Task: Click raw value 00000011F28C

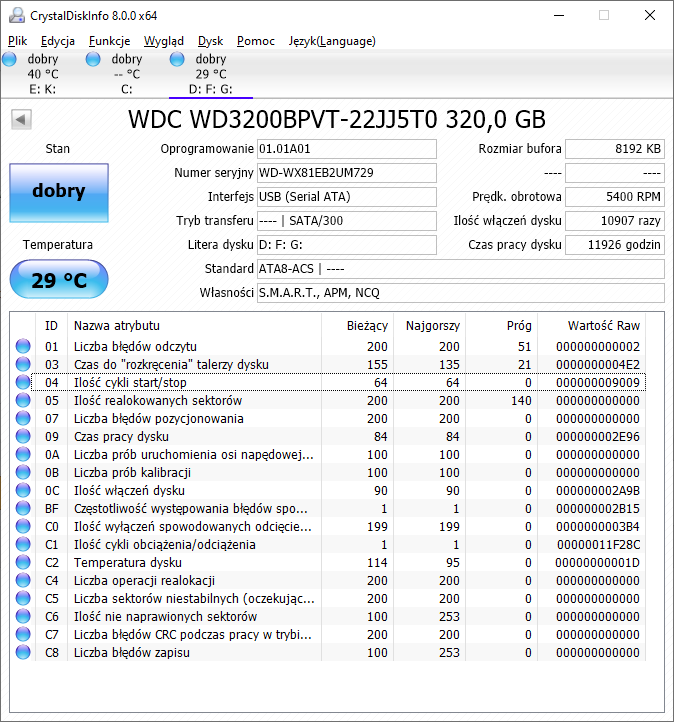Action: click(x=598, y=545)
